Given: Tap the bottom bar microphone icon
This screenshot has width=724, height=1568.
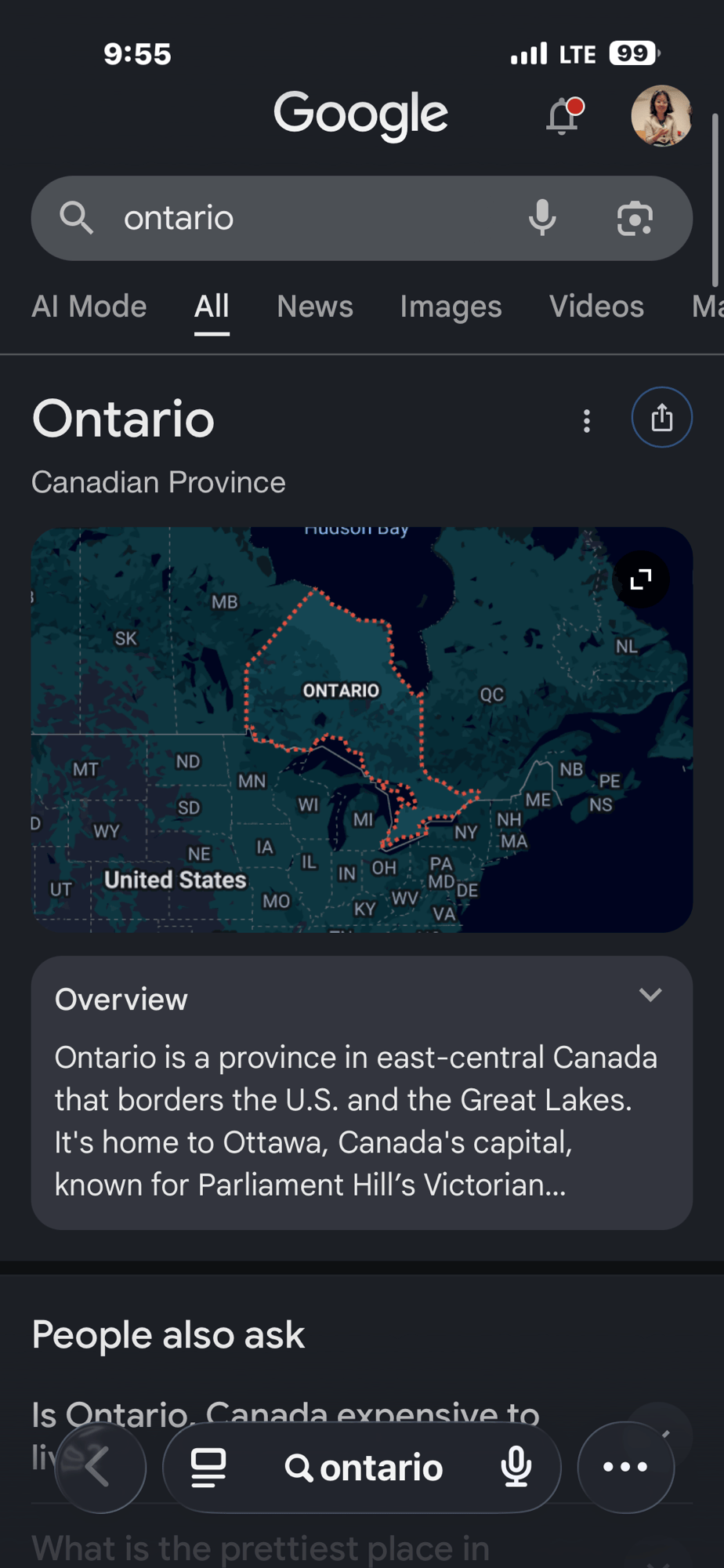Looking at the screenshot, I should pos(516,1467).
